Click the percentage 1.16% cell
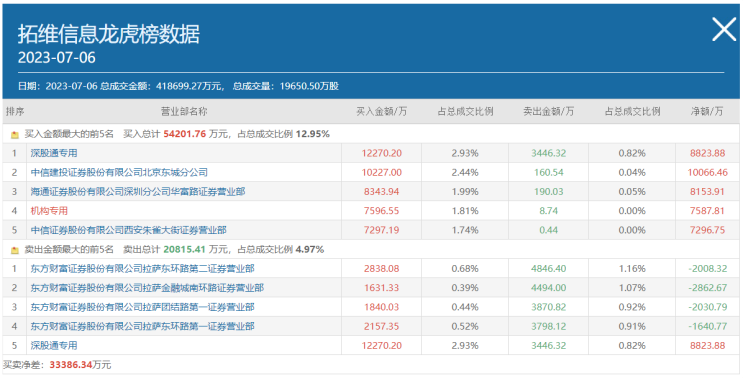This screenshot has height=379, width=743. click(632, 269)
